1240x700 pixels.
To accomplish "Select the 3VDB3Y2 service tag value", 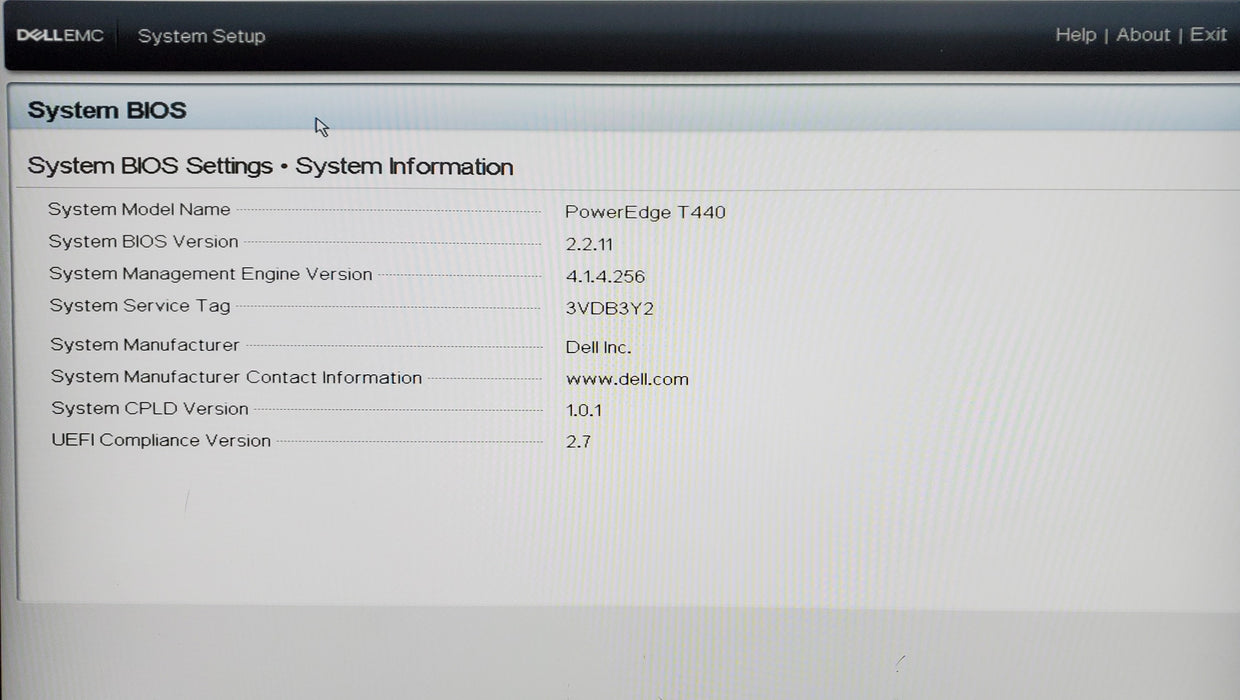I will tap(610, 309).
